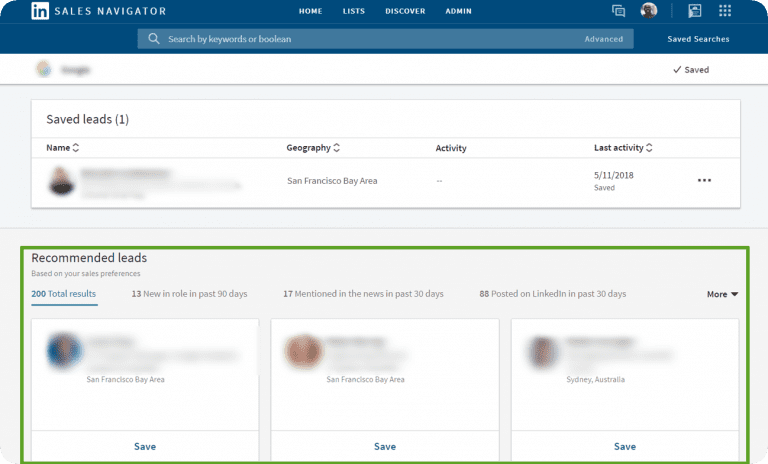
Task: Click the magnifying glass search icon
Action: coord(153,39)
